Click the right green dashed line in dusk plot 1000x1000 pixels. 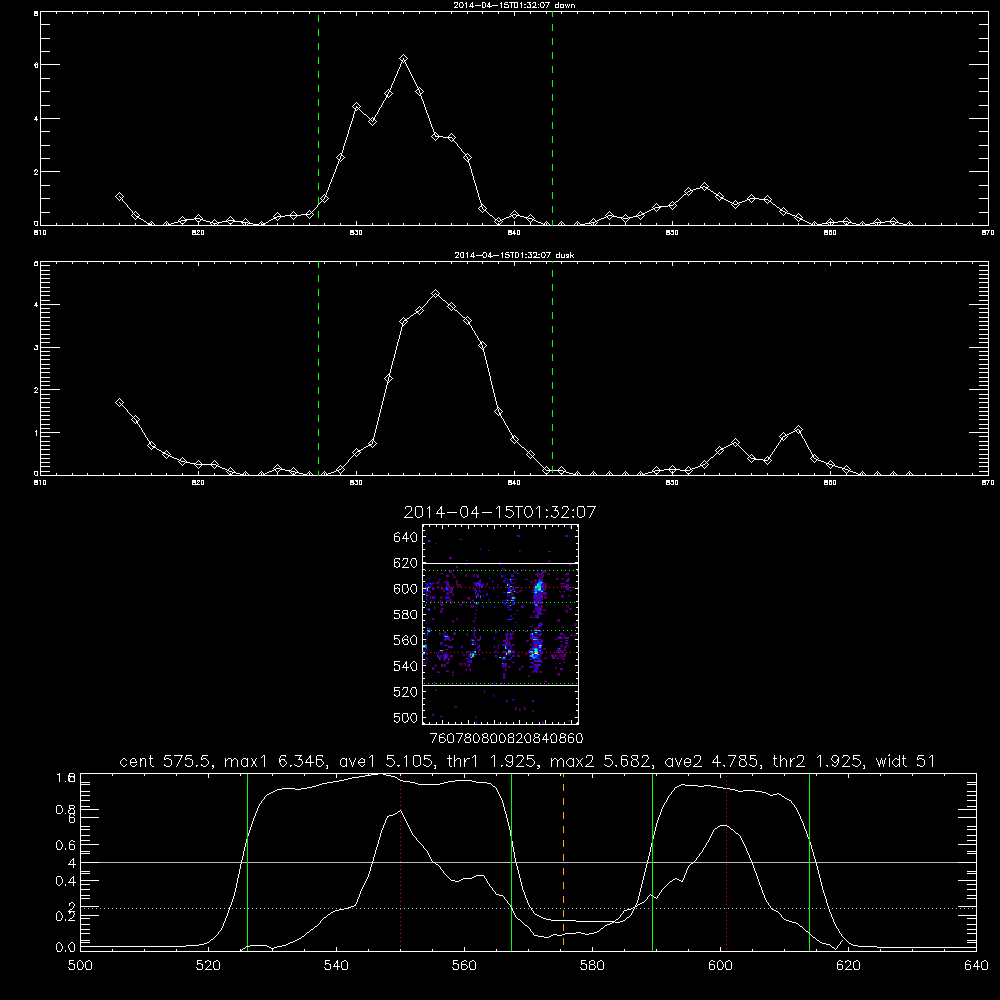pyautogui.click(x=552, y=369)
